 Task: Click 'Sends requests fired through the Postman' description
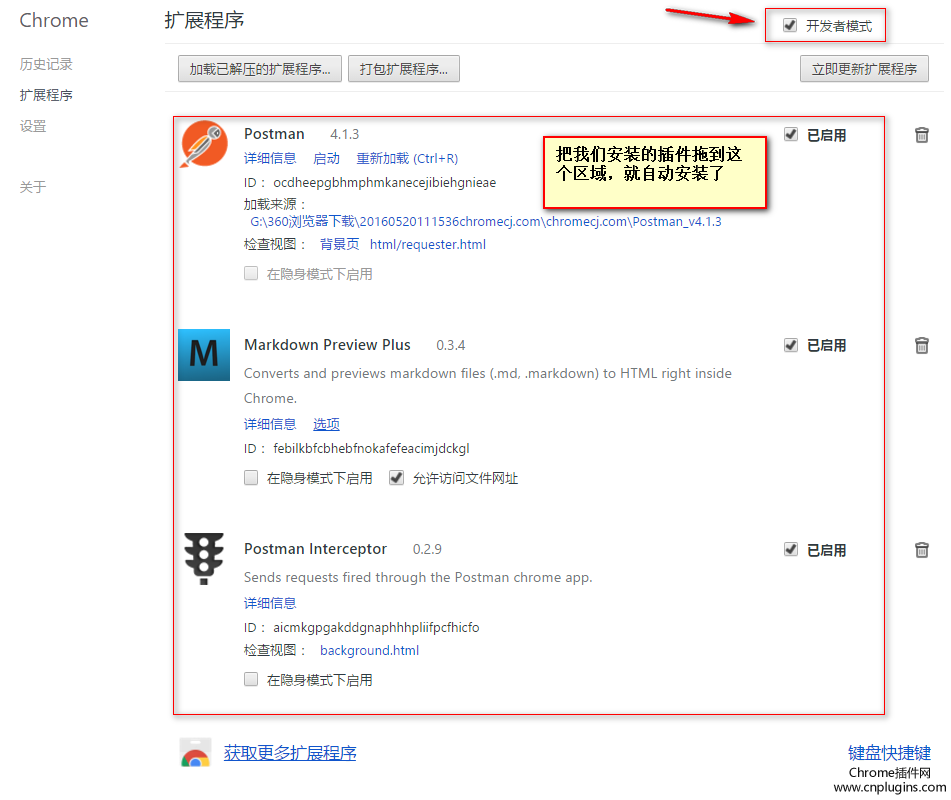coord(418,577)
